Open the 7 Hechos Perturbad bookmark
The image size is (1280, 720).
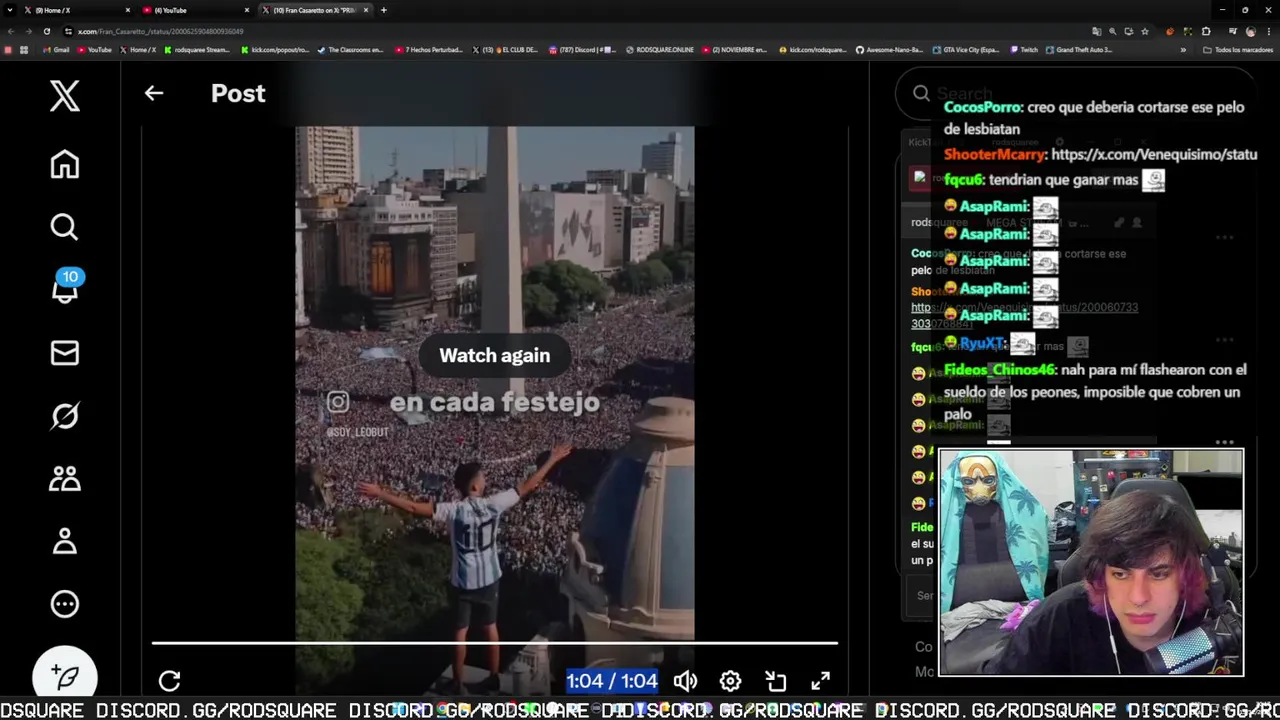(429, 50)
